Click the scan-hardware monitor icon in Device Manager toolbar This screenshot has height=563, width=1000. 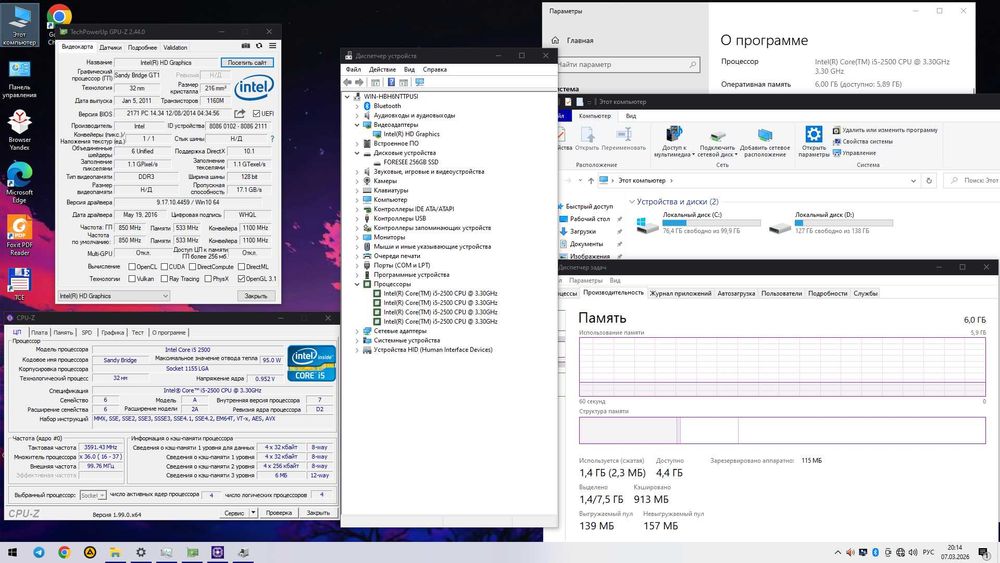420,82
